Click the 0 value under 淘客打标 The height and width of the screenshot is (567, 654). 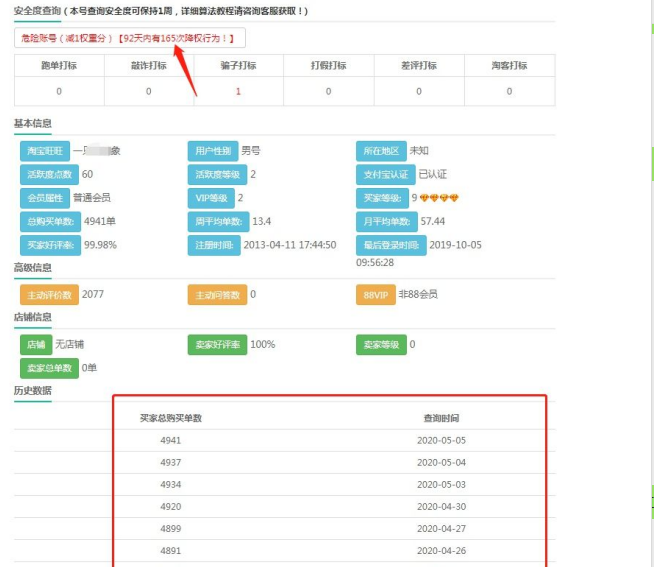coord(509,91)
